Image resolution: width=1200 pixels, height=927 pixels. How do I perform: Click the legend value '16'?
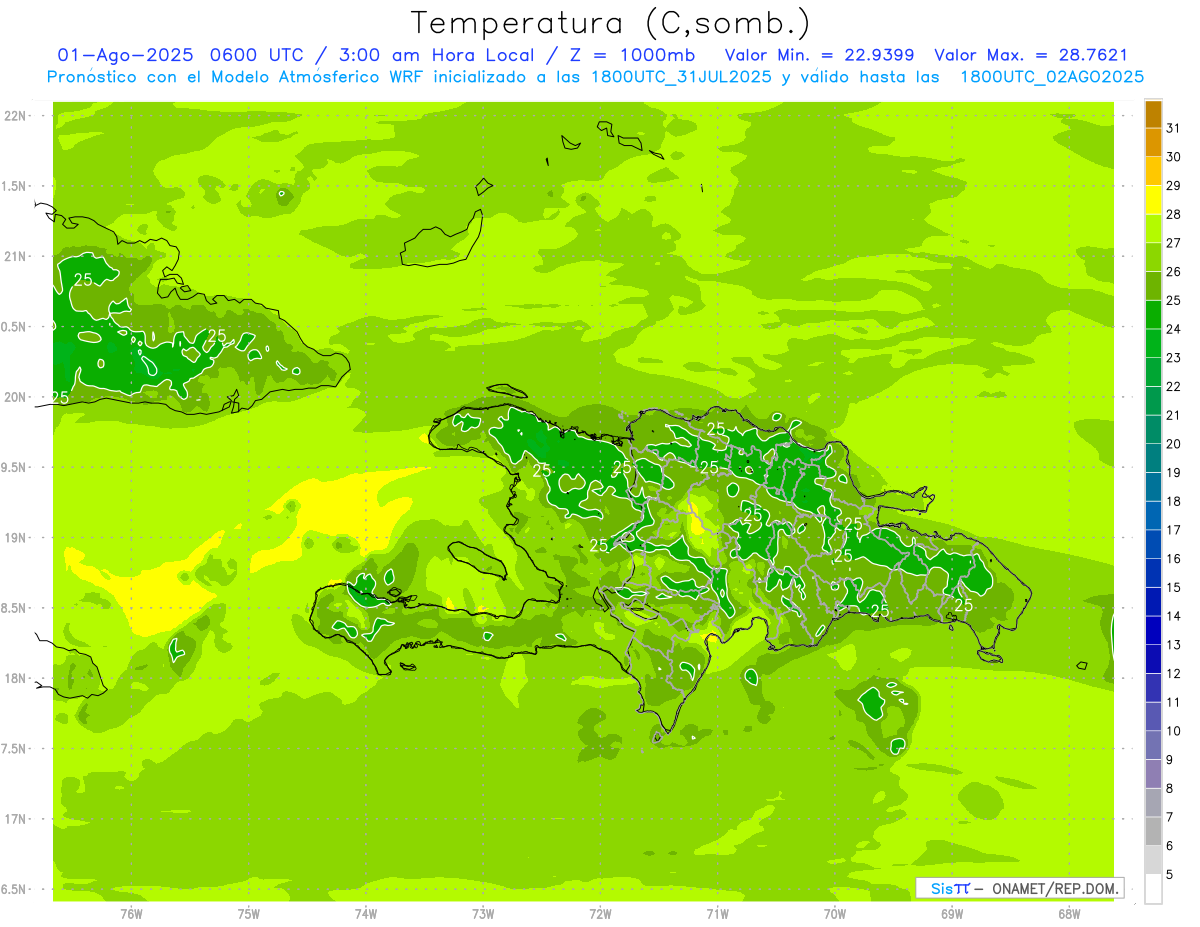click(1174, 559)
